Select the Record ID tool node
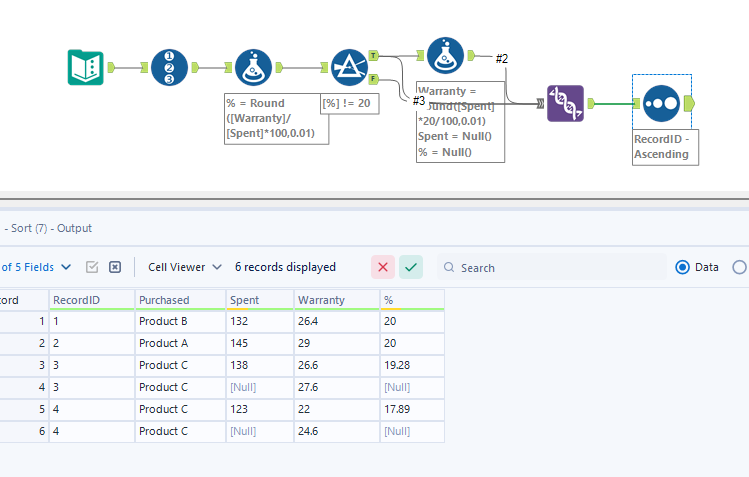The height and width of the screenshot is (477, 749). [x=169, y=67]
